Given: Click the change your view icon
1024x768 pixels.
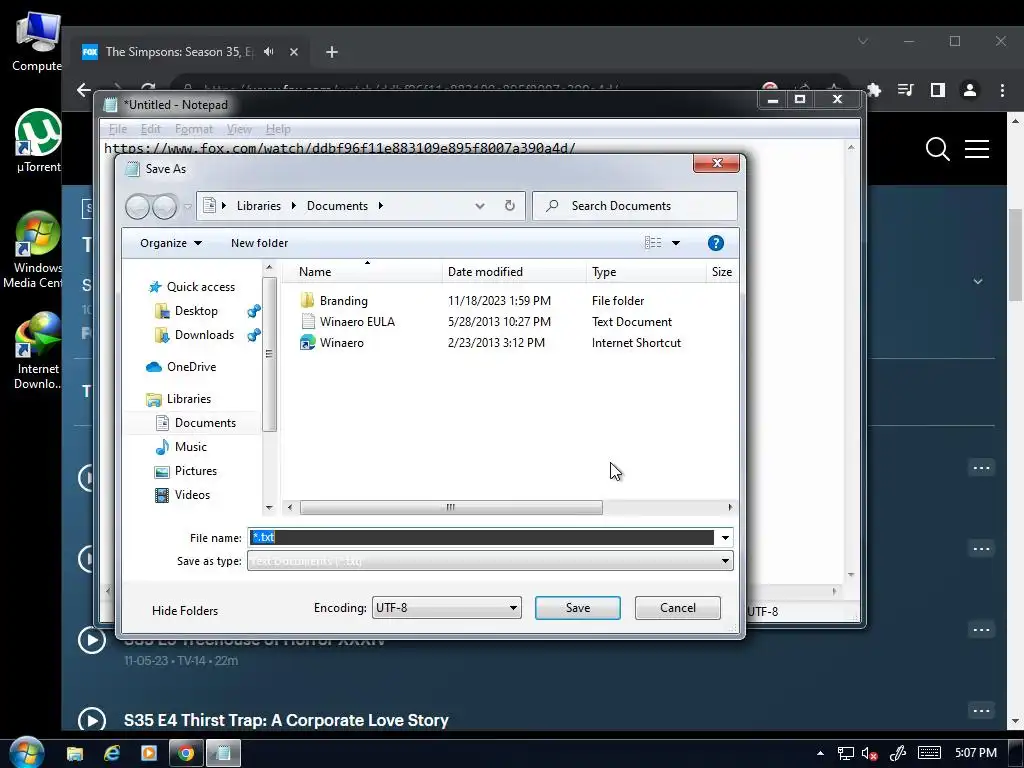Looking at the screenshot, I should tap(653, 243).
